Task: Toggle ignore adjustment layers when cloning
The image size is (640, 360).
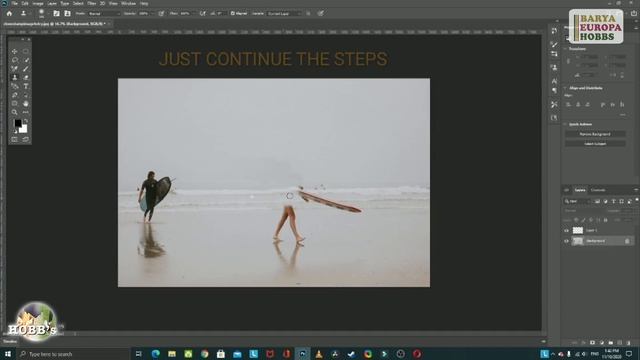Action: click(x=308, y=13)
